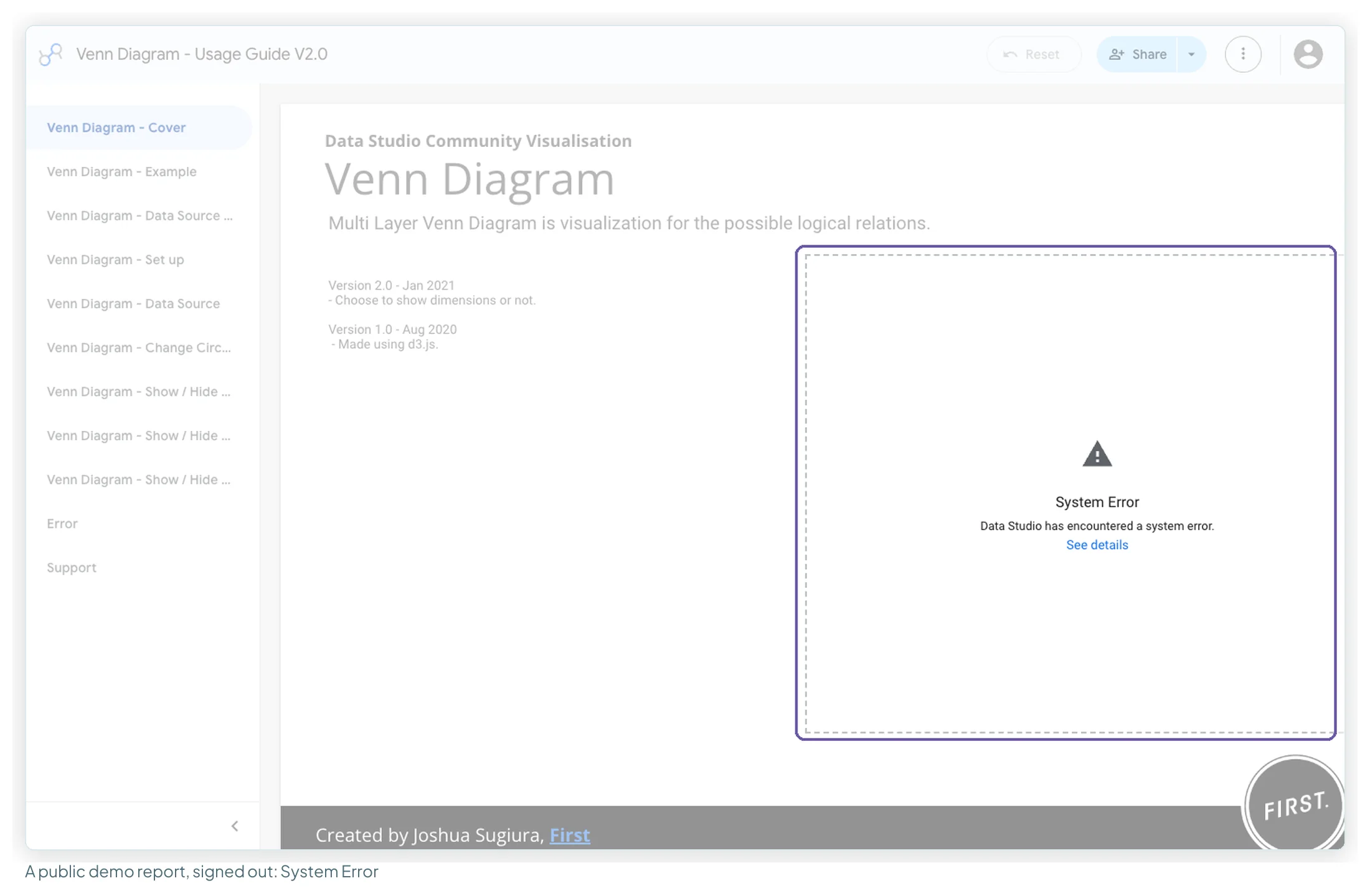
Task: Open the First link in the footer
Action: (570, 835)
